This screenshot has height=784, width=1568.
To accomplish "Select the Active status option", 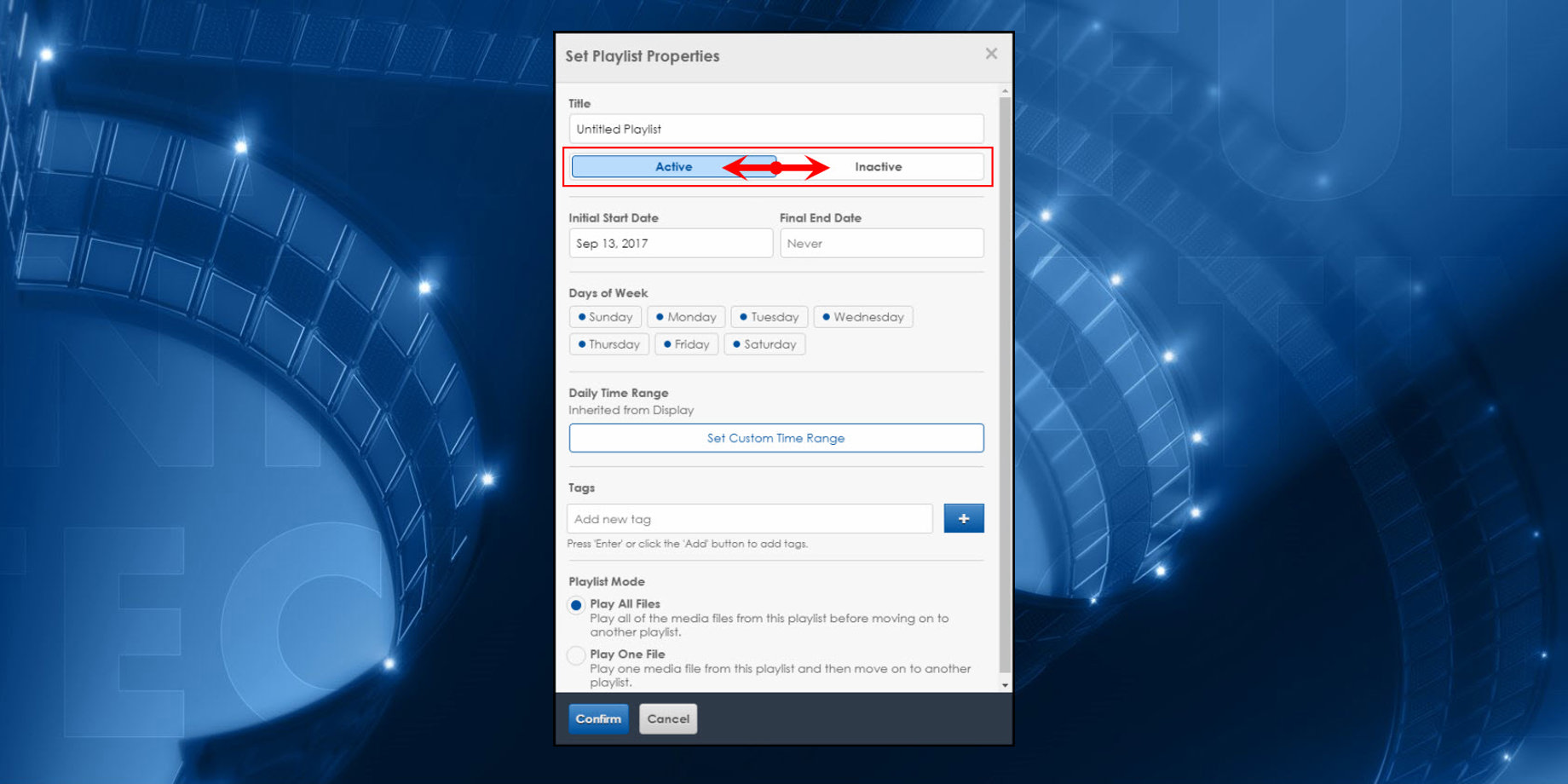I will pyautogui.click(x=672, y=167).
